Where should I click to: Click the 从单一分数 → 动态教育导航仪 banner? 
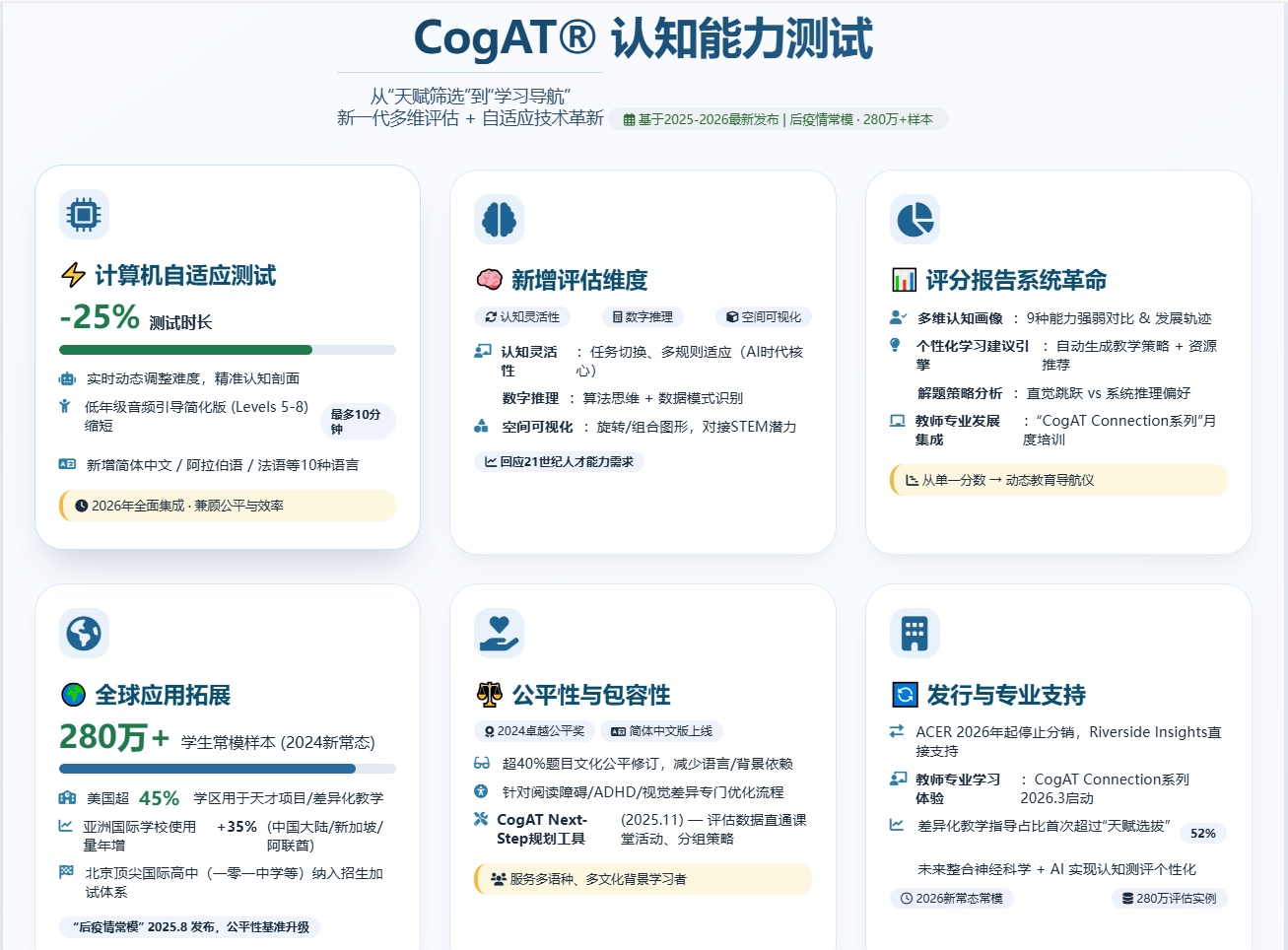pos(1058,480)
